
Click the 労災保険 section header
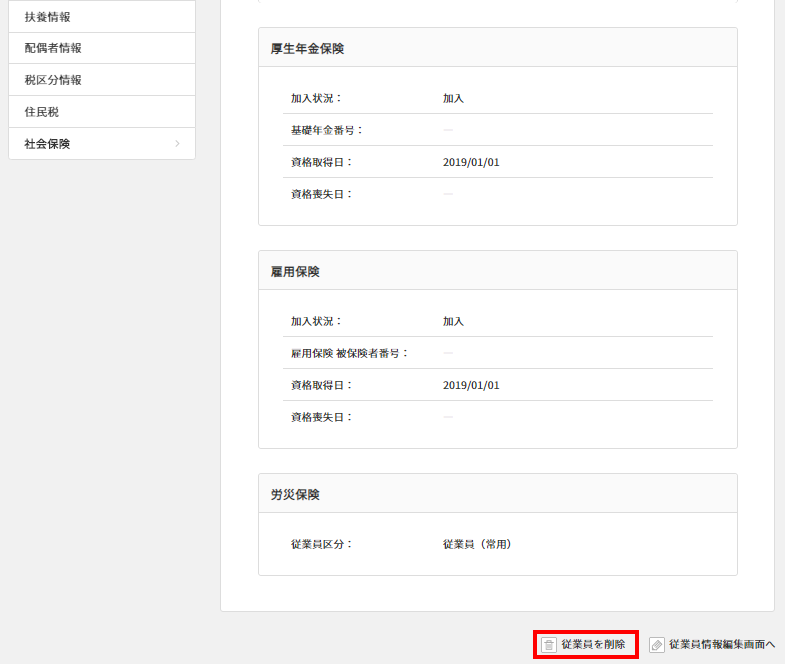295,494
